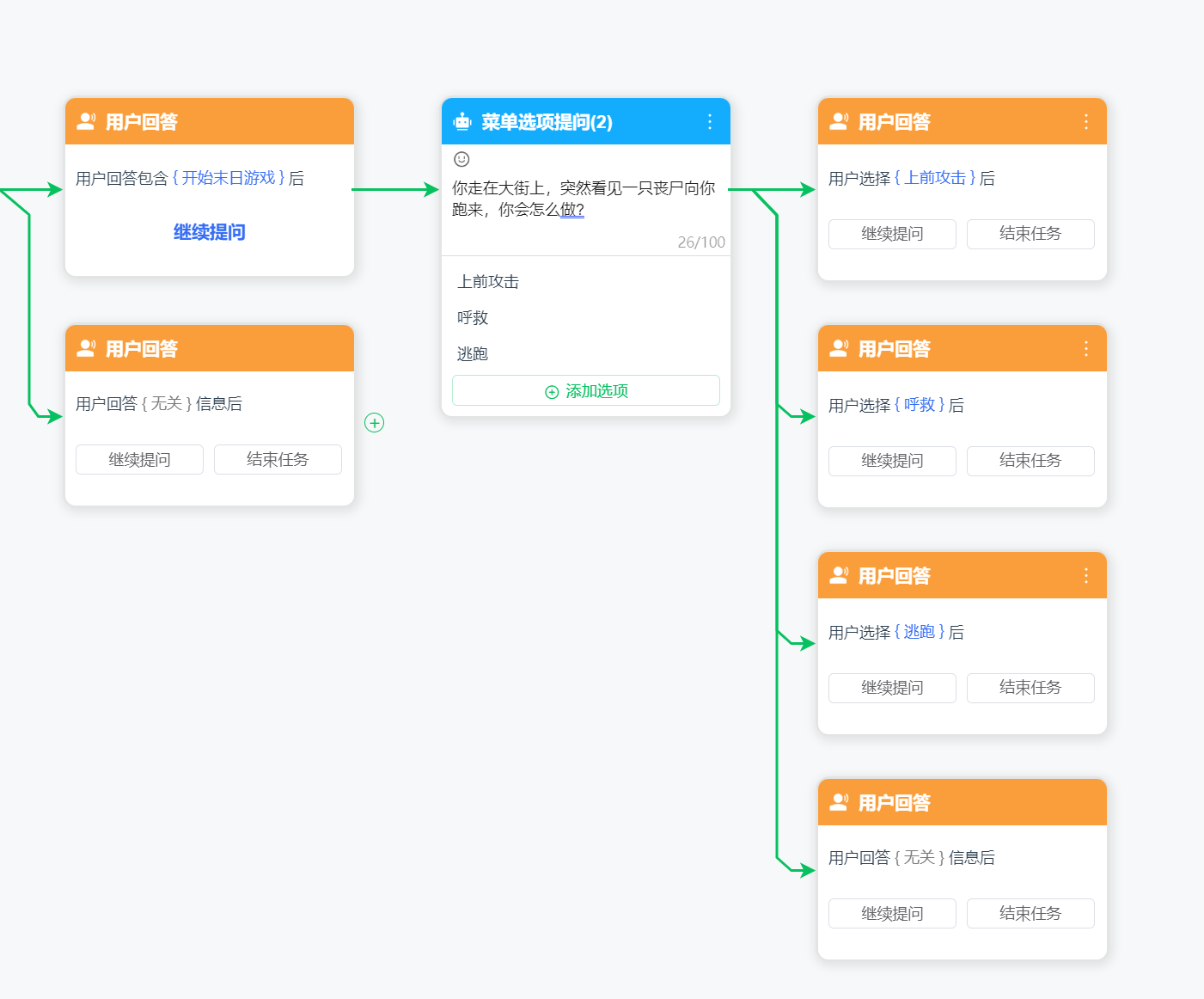
Task: Click the 开始末日游戏 keyword link
Action: [229, 178]
